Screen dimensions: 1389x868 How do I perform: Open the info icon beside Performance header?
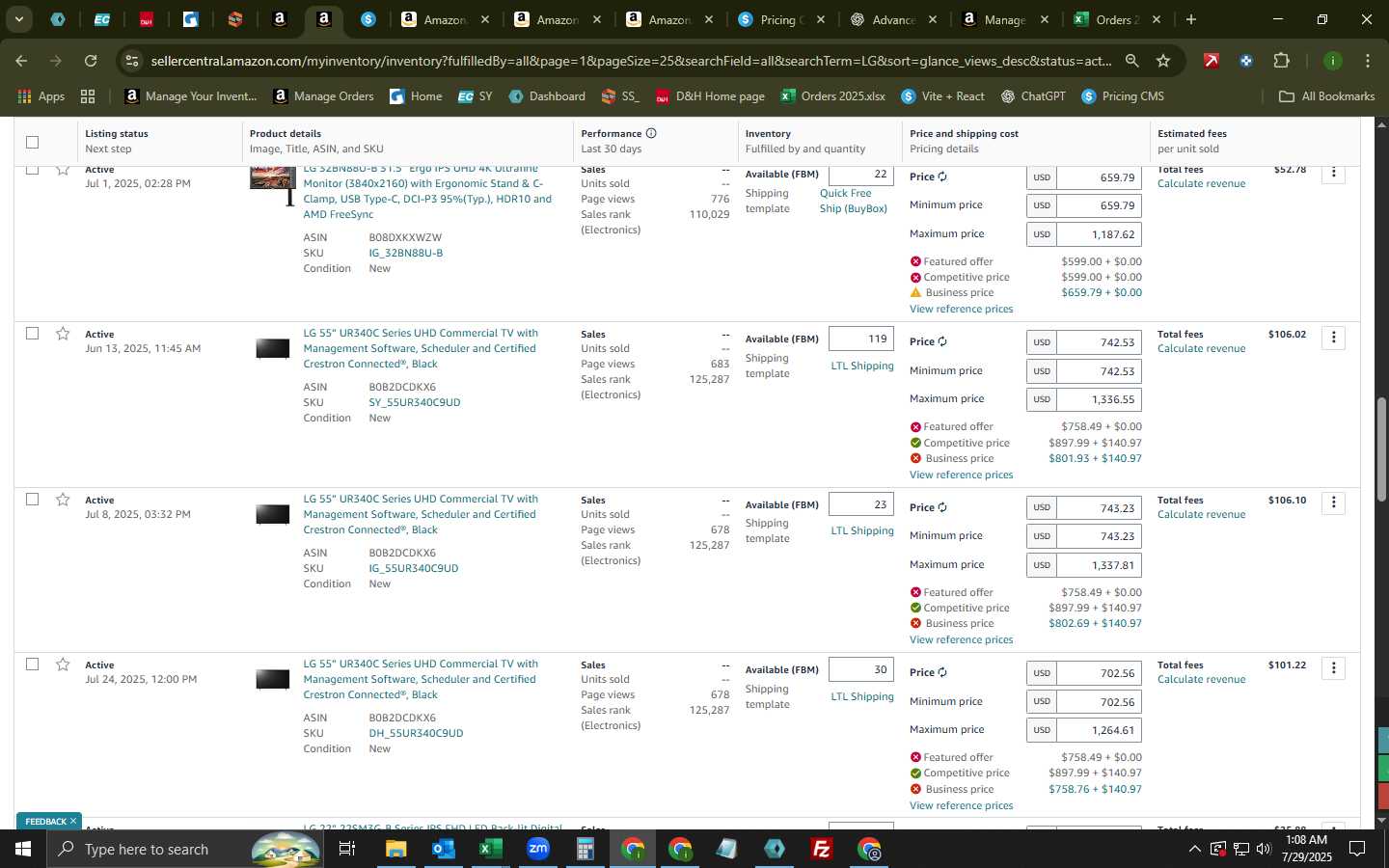(x=651, y=133)
